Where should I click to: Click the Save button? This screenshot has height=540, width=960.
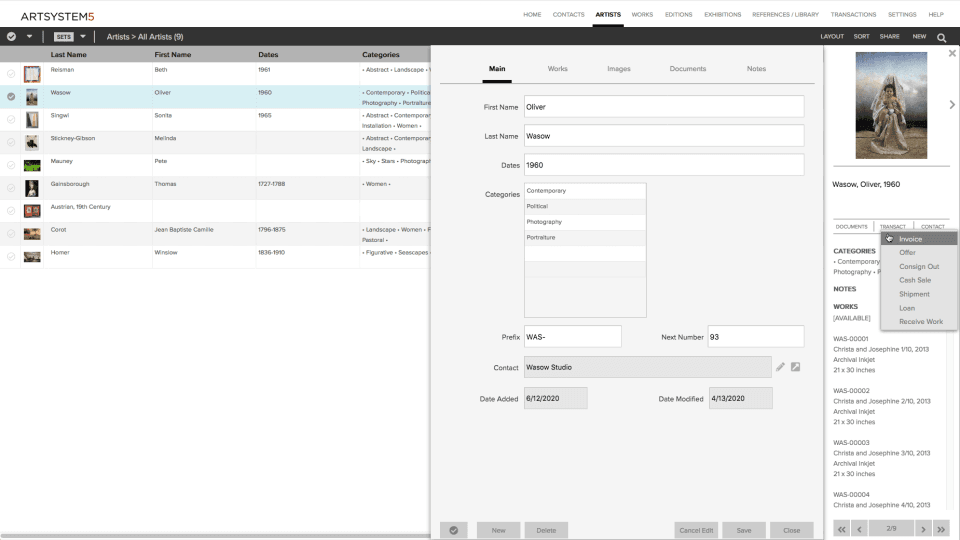744,530
